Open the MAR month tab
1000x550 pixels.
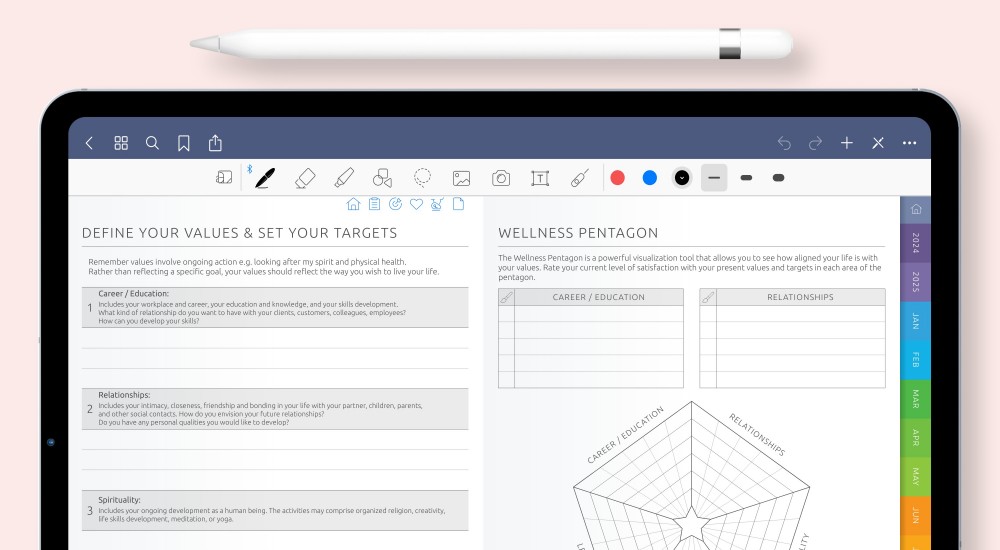(x=916, y=399)
